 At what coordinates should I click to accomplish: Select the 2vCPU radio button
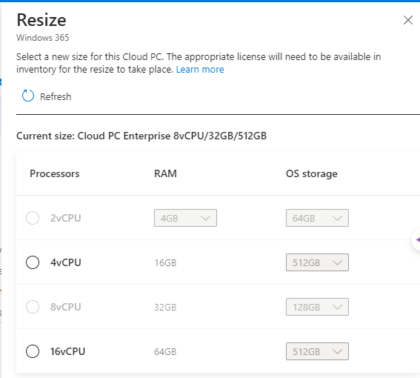(33, 218)
